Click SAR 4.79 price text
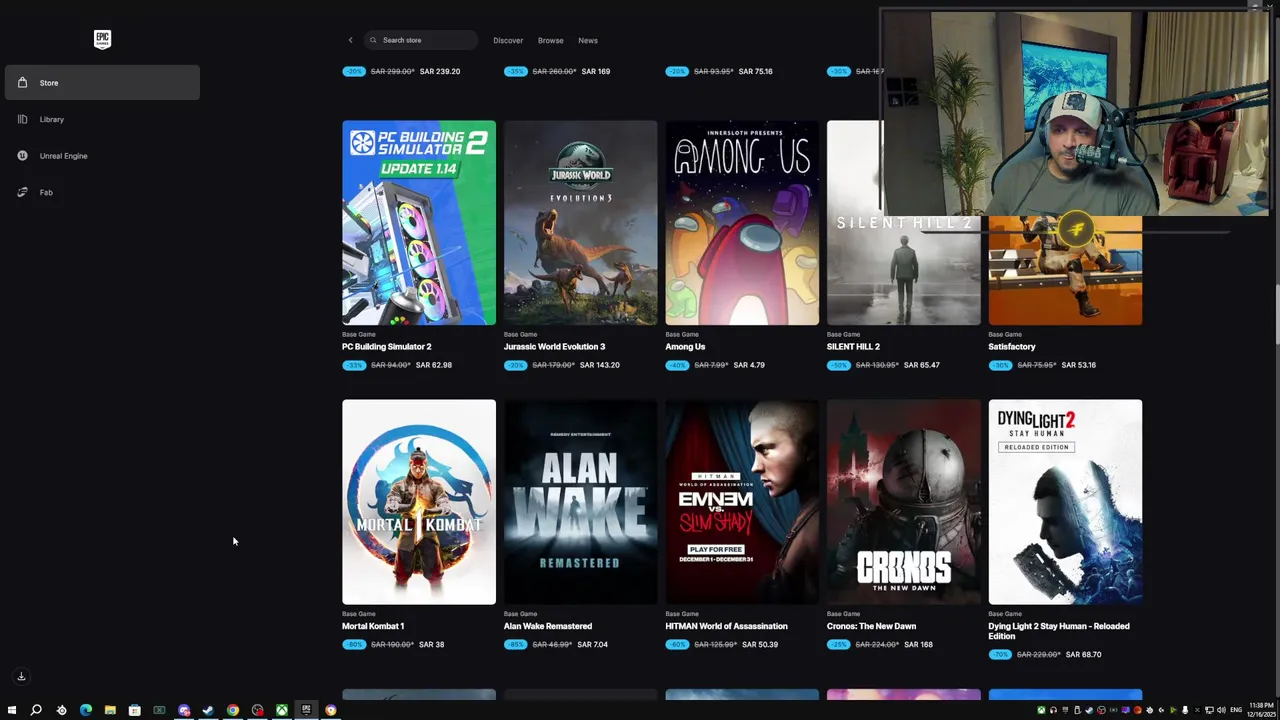 click(749, 365)
